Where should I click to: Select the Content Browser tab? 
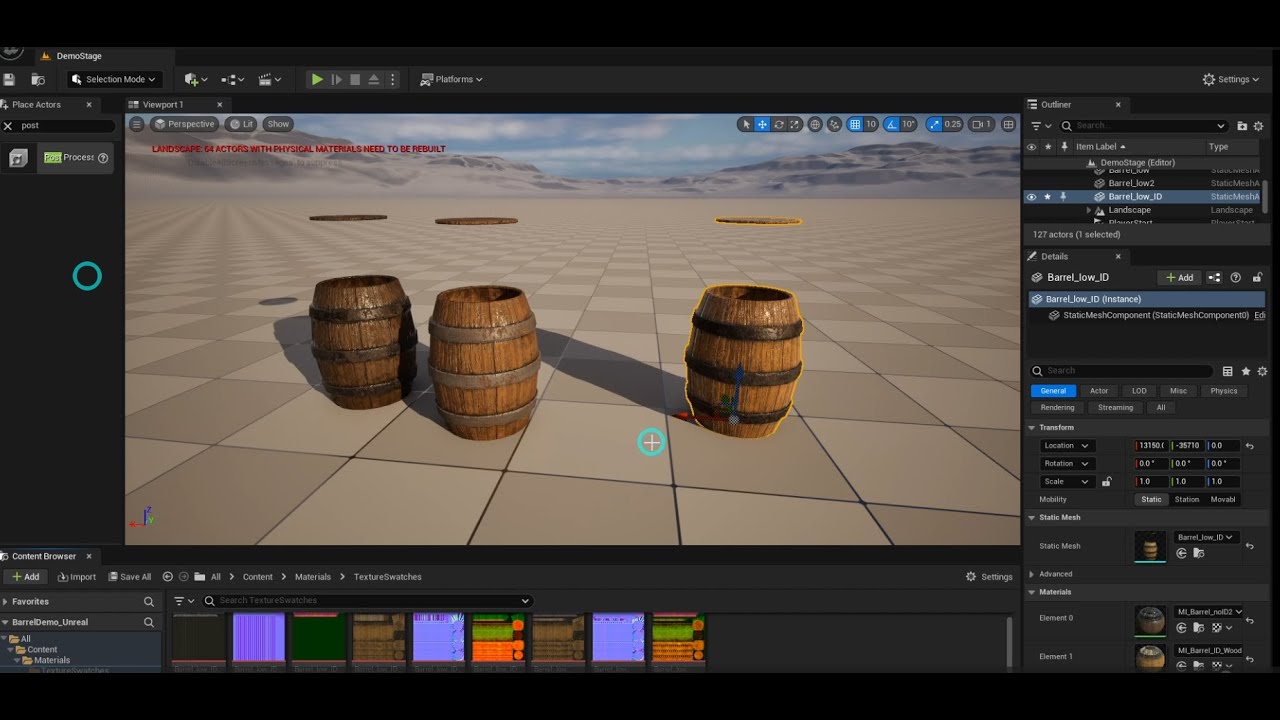(44, 556)
